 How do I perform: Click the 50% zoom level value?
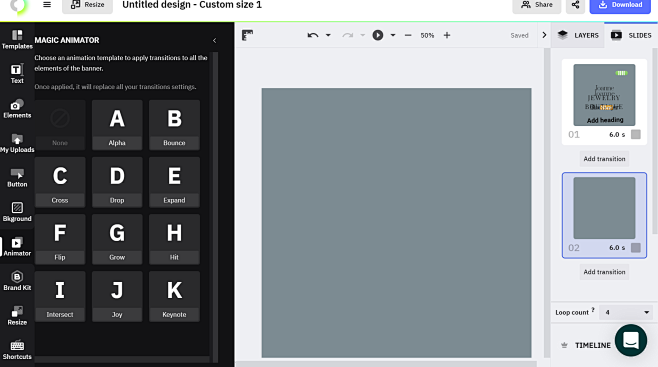pyautogui.click(x=427, y=35)
